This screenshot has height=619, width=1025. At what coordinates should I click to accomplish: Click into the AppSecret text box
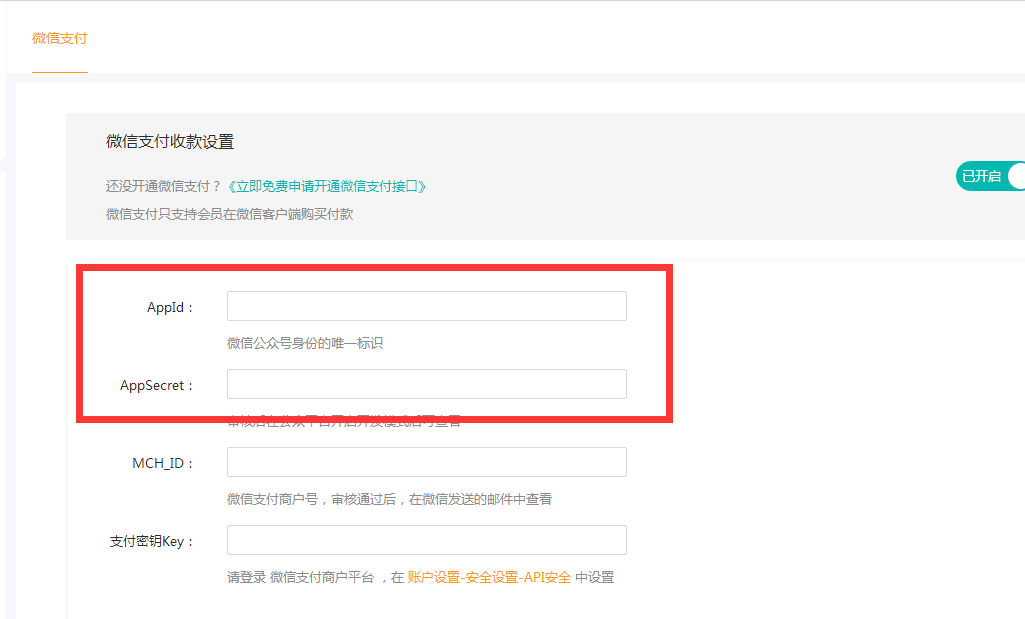(426, 384)
